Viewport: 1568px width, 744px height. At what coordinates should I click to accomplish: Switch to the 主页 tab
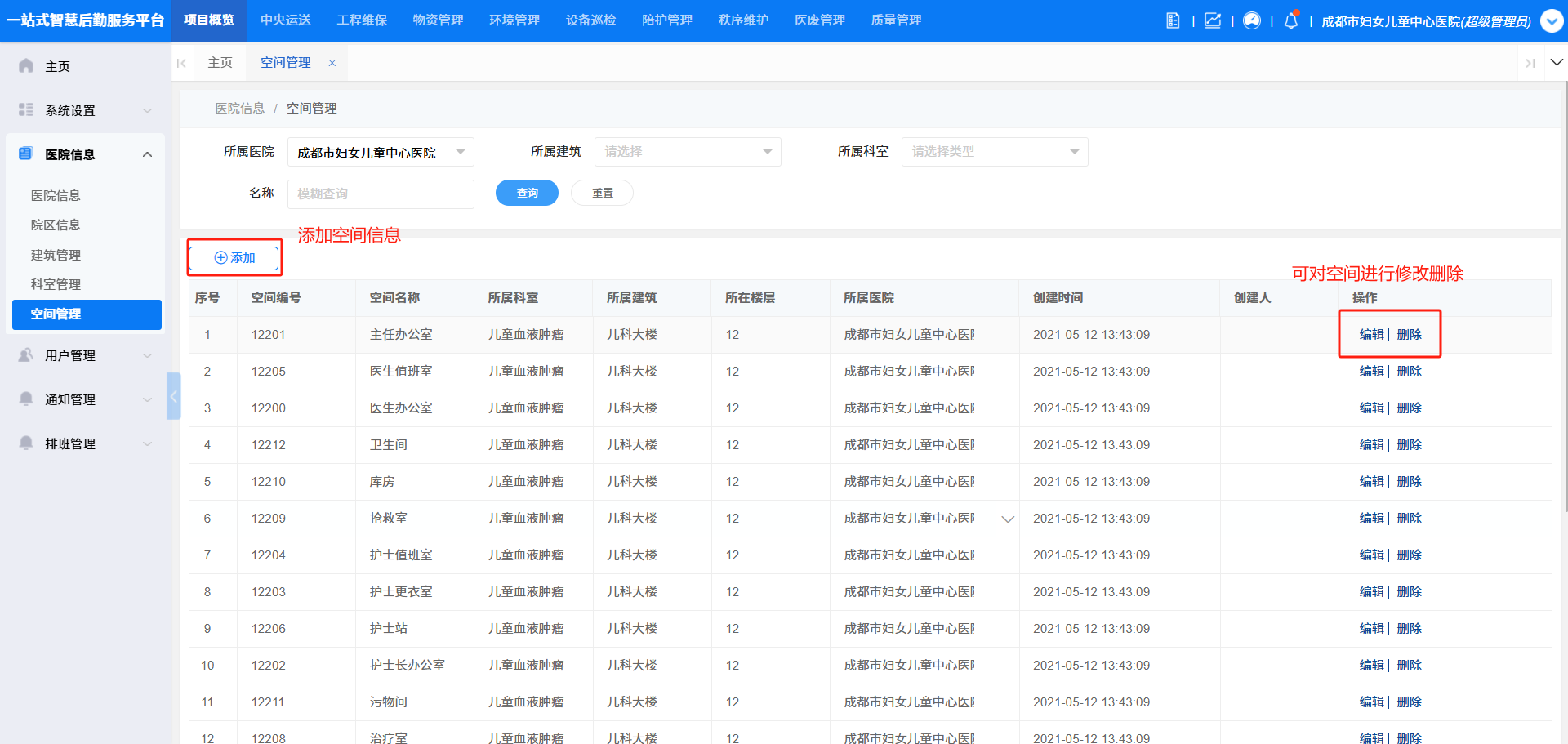pyautogui.click(x=220, y=63)
